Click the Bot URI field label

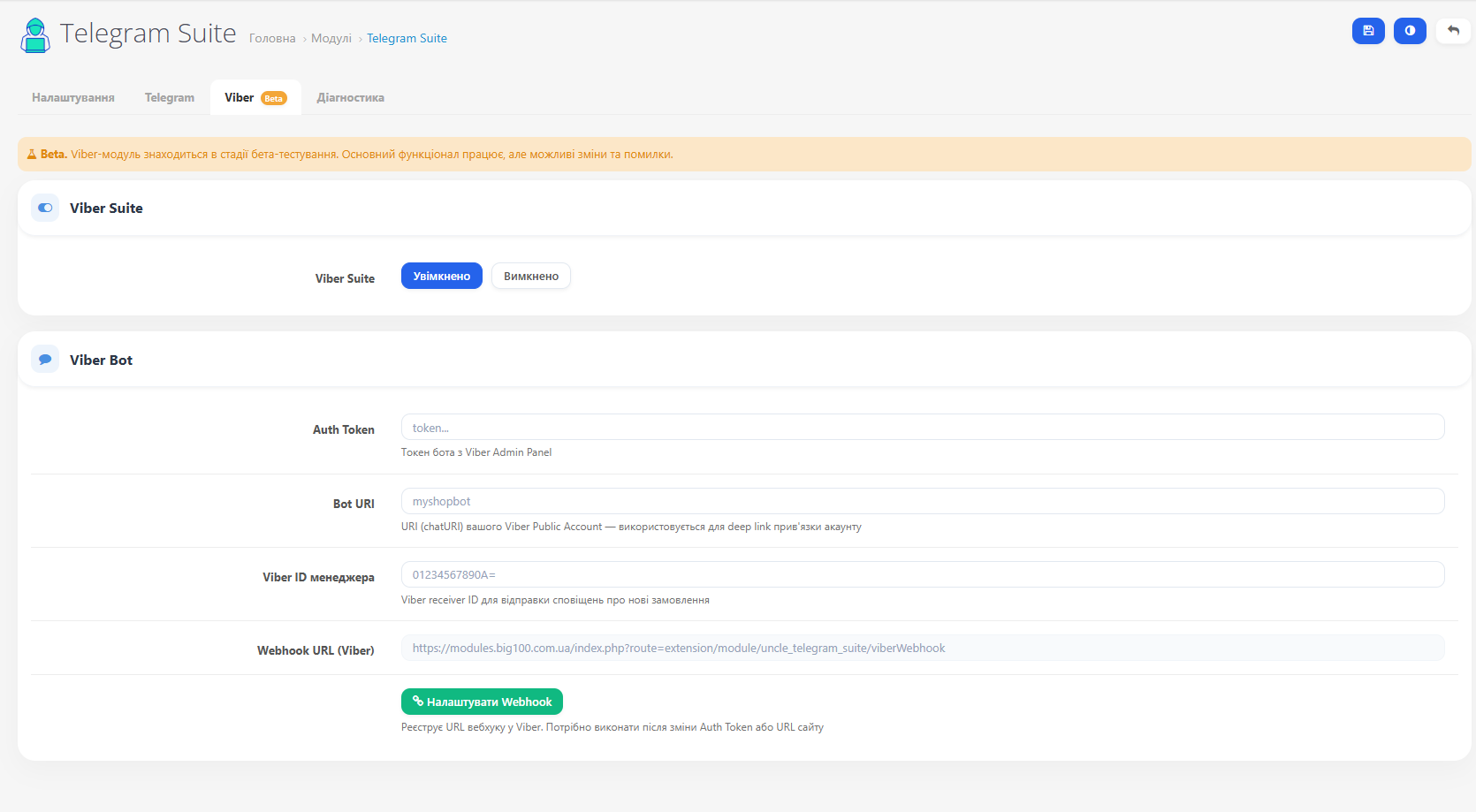tap(354, 504)
